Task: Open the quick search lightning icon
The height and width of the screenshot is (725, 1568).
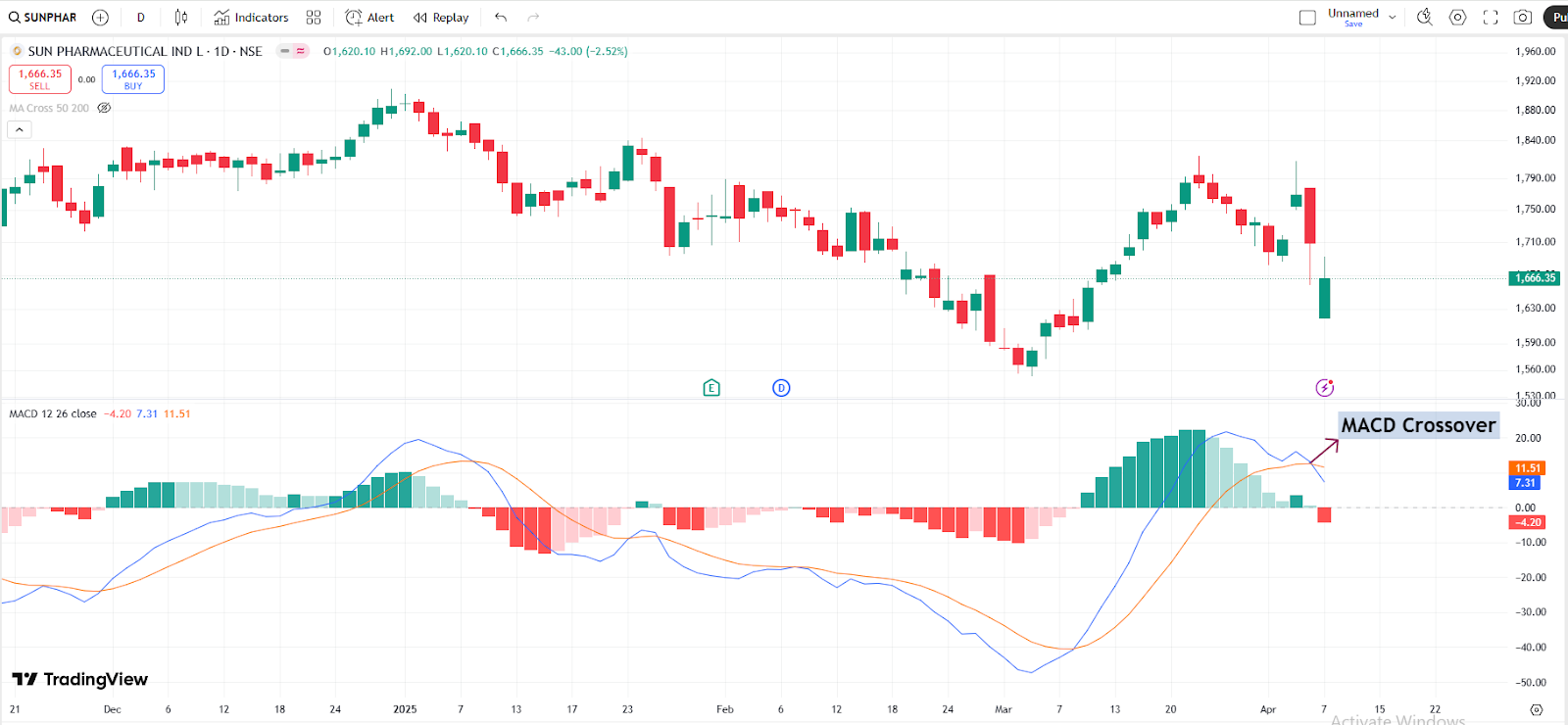Action: click(x=1425, y=18)
